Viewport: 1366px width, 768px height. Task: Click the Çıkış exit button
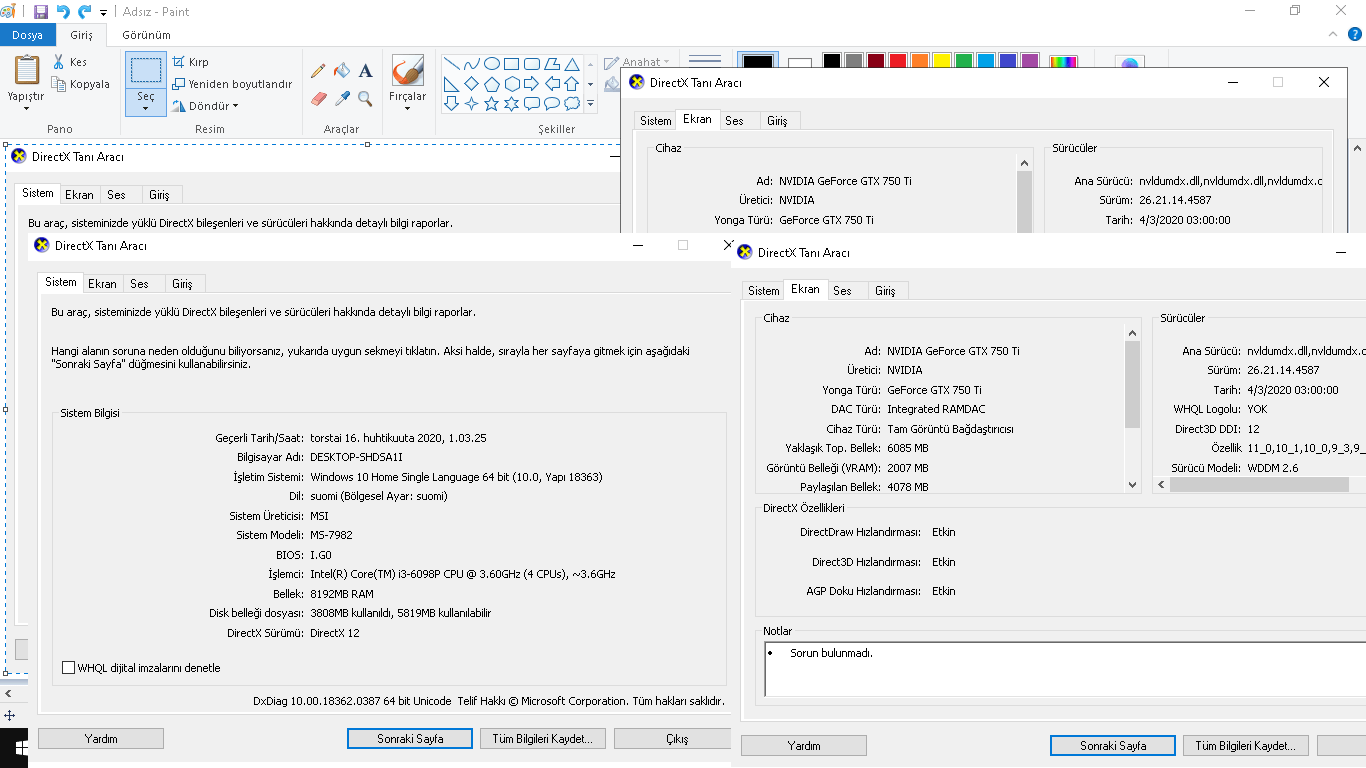pyautogui.click(x=672, y=739)
